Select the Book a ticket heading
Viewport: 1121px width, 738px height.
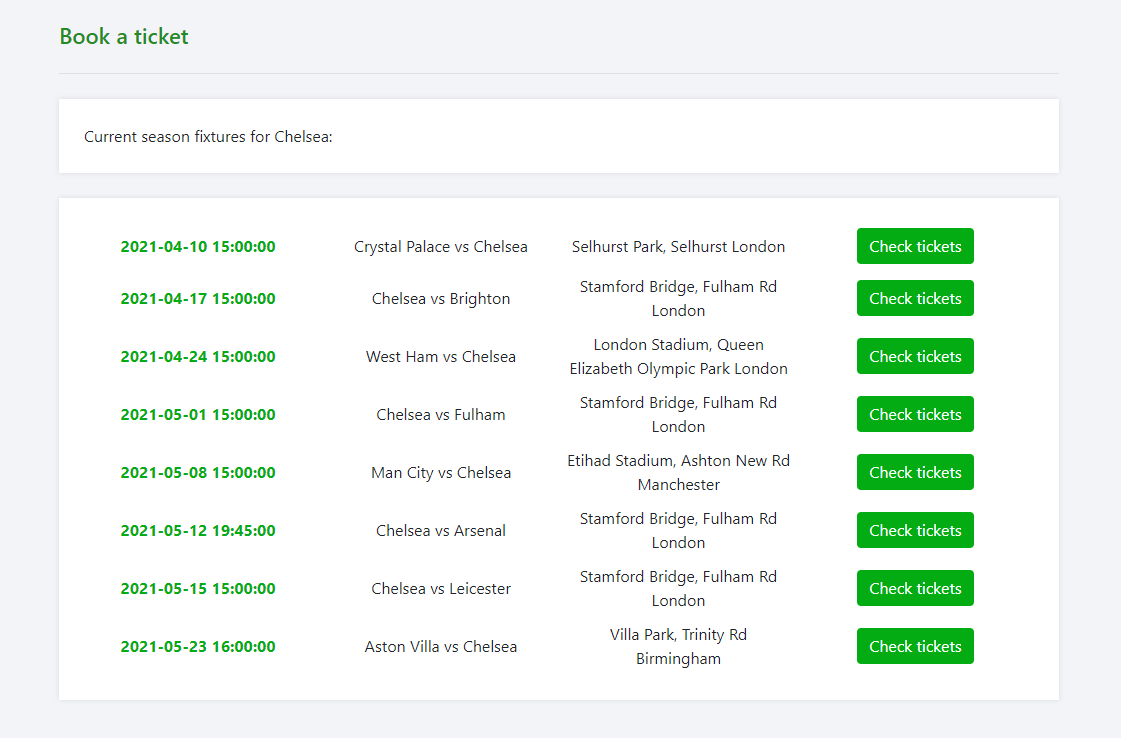pyautogui.click(x=123, y=36)
